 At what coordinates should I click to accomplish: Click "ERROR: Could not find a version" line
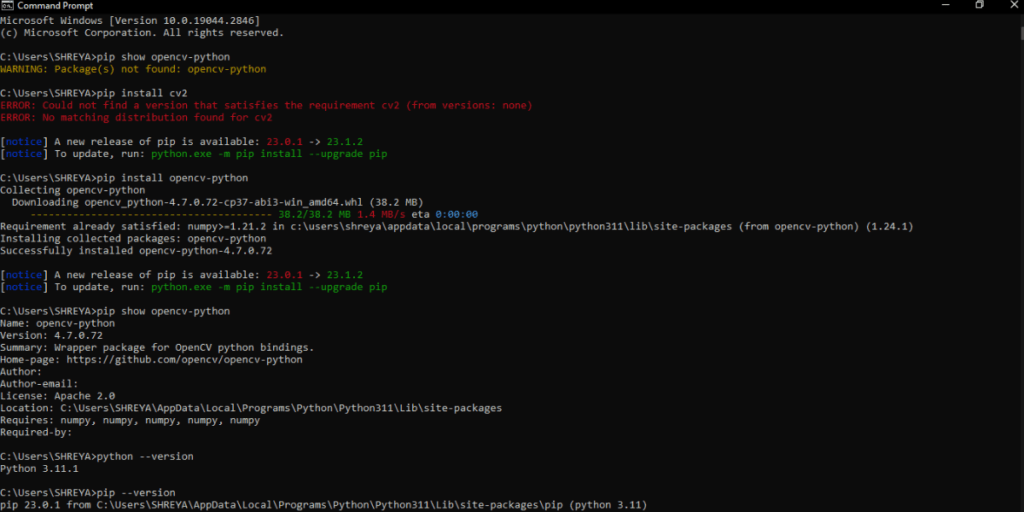pyautogui.click(x=266, y=105)
